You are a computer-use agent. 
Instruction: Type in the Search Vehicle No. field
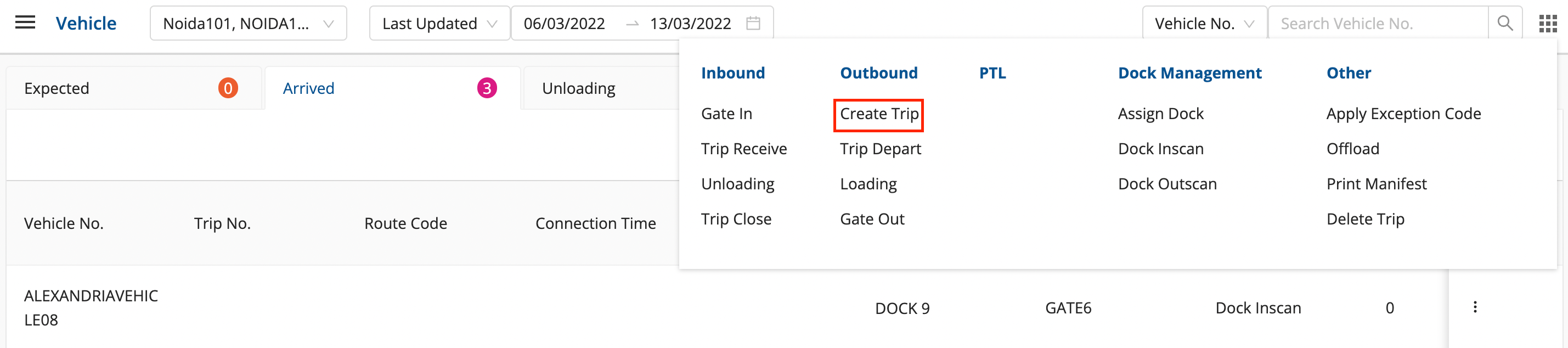1379,23
